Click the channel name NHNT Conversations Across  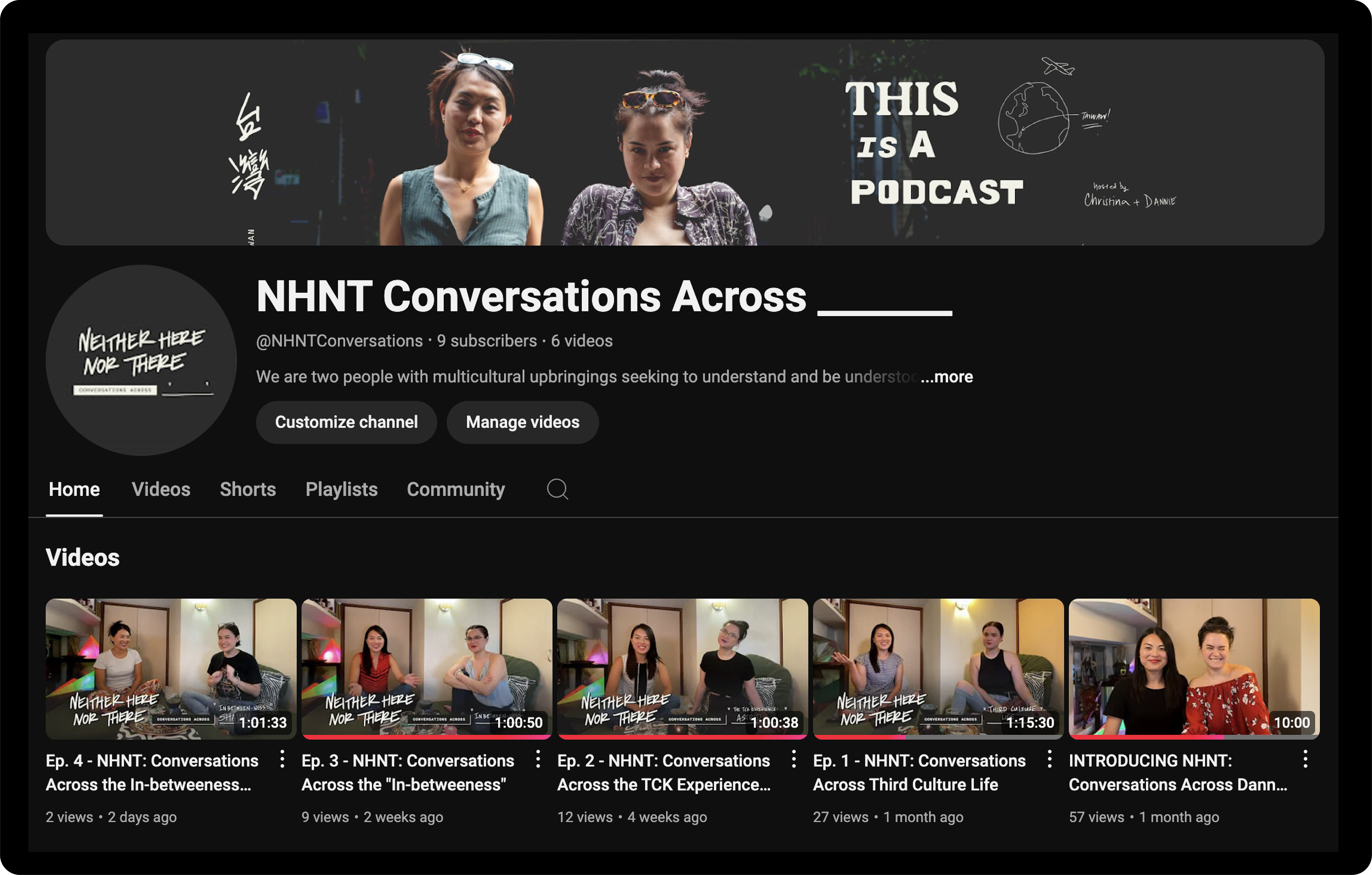[x=604, y=296]
